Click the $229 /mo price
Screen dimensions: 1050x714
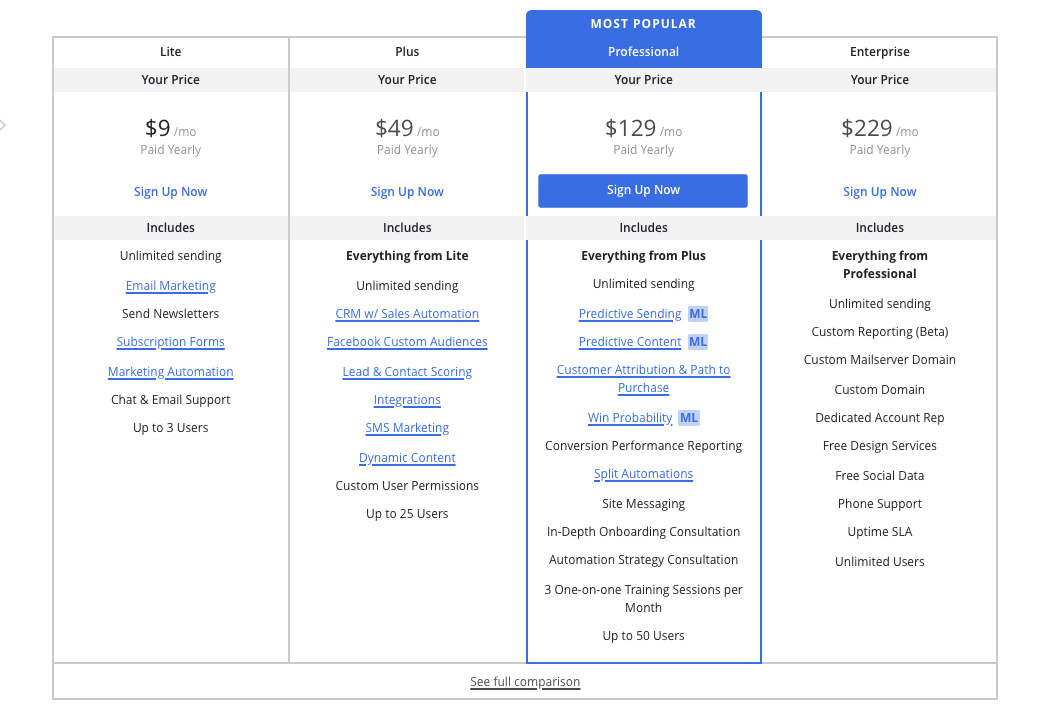(880, 128)
